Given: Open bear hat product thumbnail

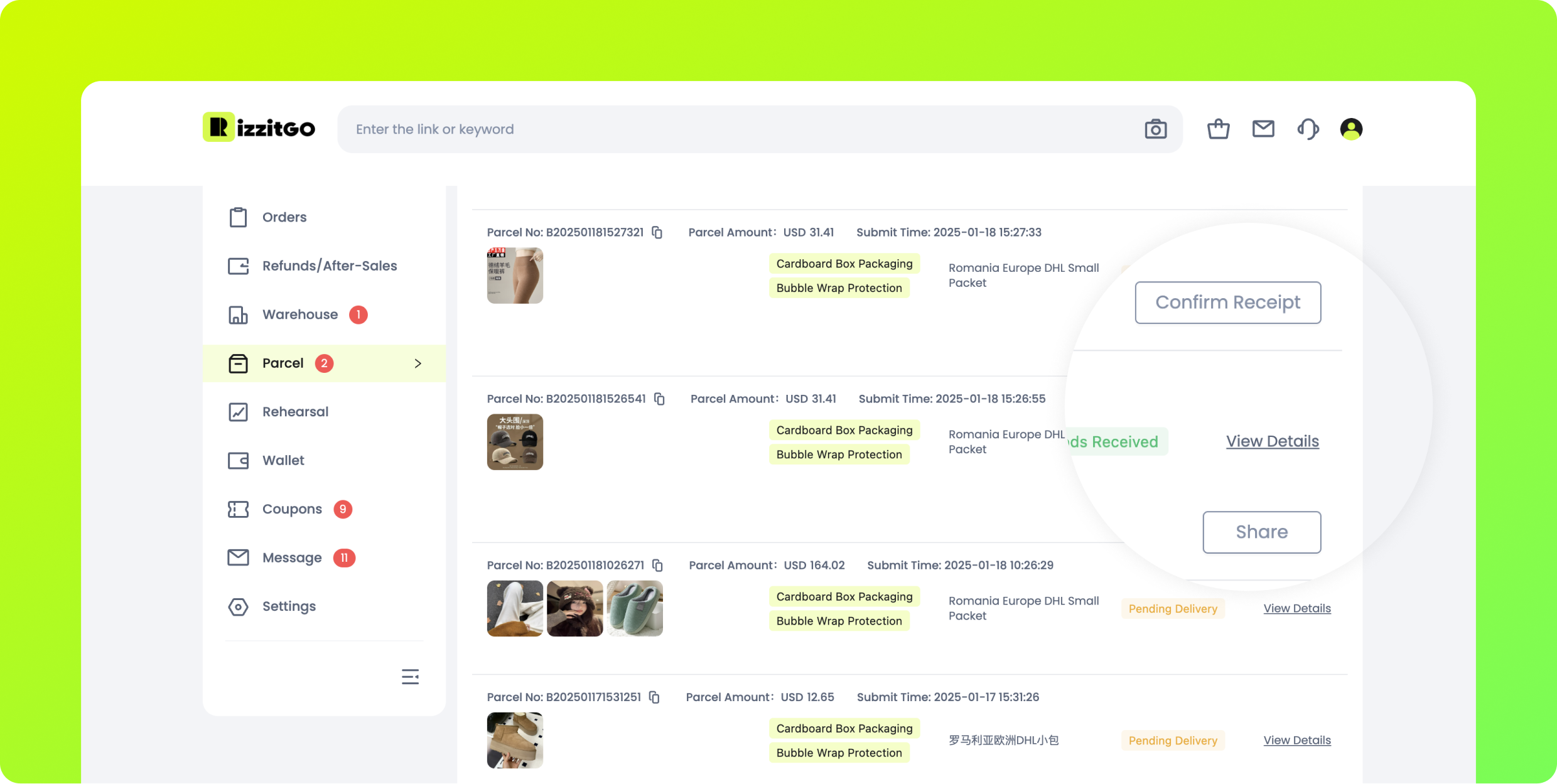Looking at the screenshot, I should [x=574, y=608].
